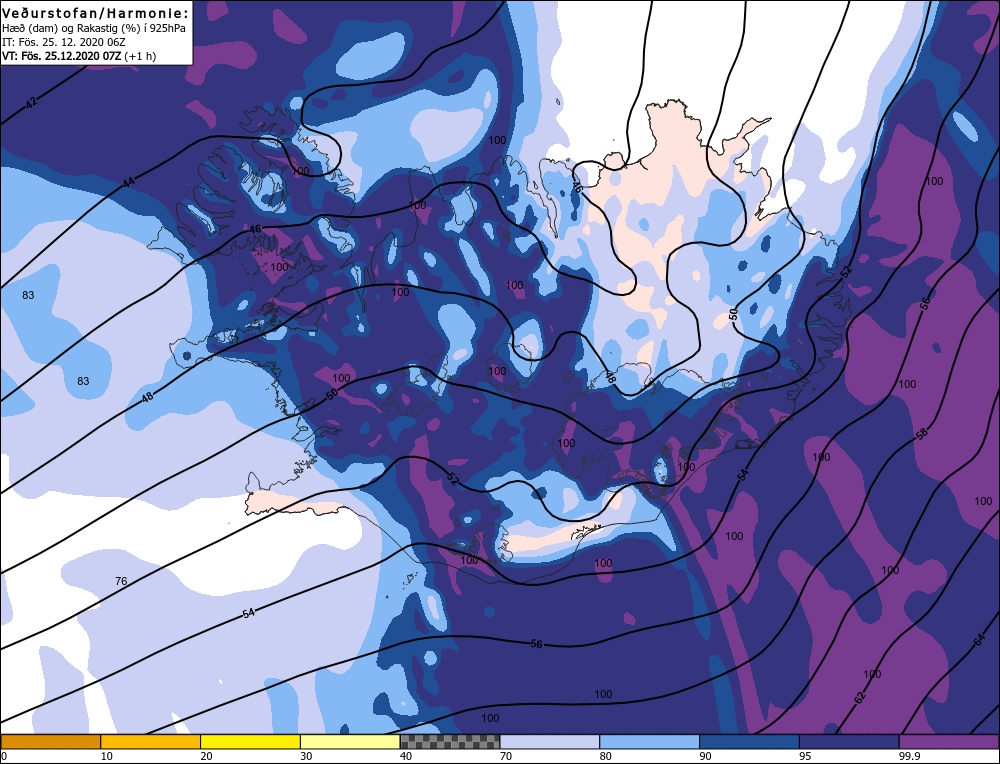Pick the light blue 80–90 legend swatch

(x=649, y=742)
